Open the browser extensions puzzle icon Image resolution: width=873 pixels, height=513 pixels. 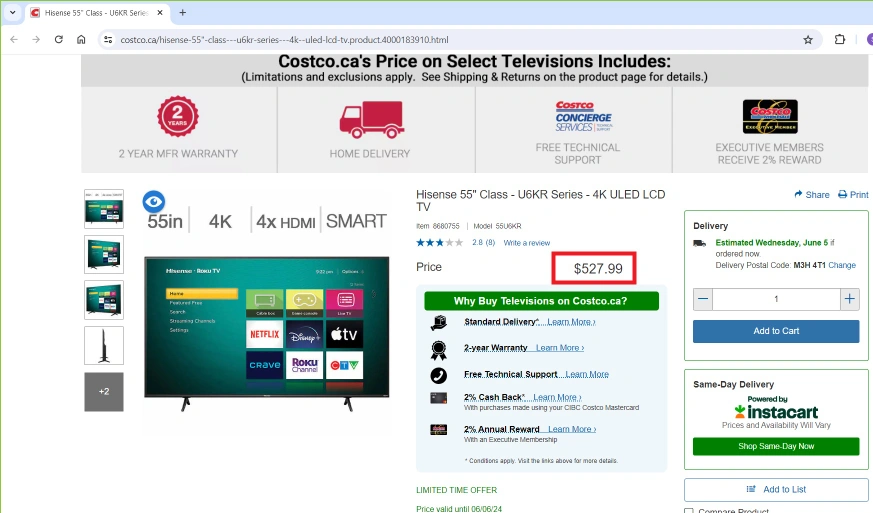click(x=839, y=40)
